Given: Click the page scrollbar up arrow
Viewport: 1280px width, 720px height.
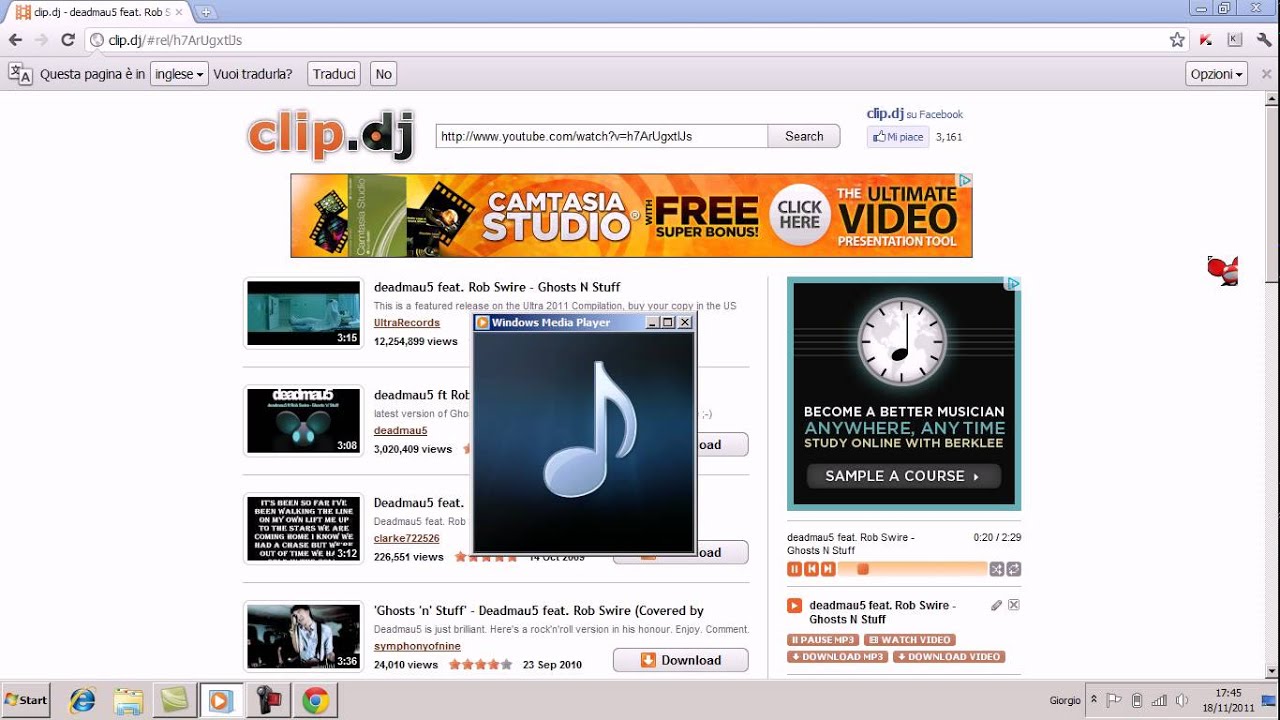Looking at the screenshot, I should pyautogui.click(x=1272, y=98).
